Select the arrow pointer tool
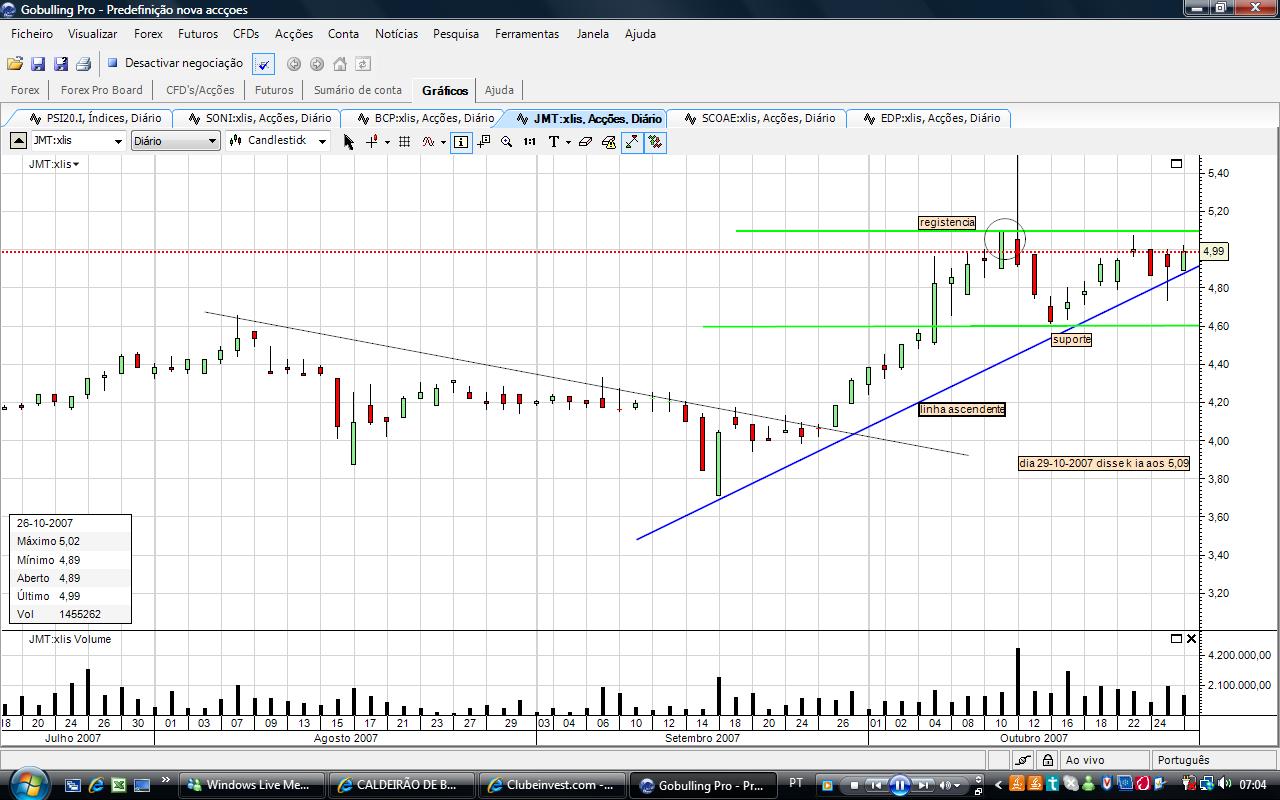This screenshot has height=800, width=1280. [x=349, y=141]
